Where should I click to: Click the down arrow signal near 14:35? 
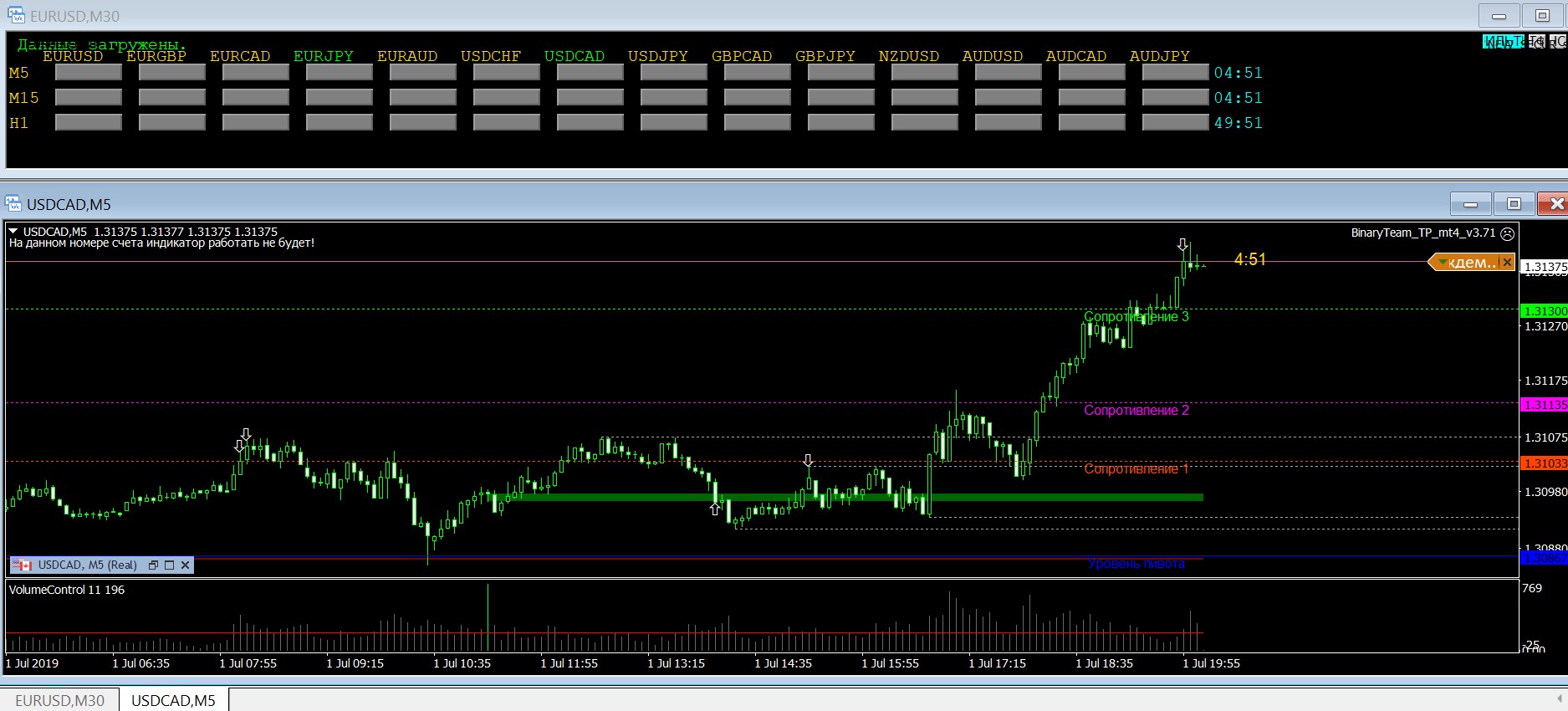click(808, 461)
